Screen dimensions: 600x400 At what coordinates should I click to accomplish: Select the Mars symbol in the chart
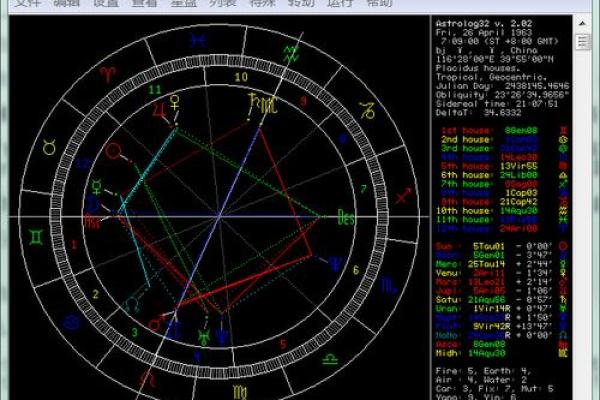click(156, 323)
